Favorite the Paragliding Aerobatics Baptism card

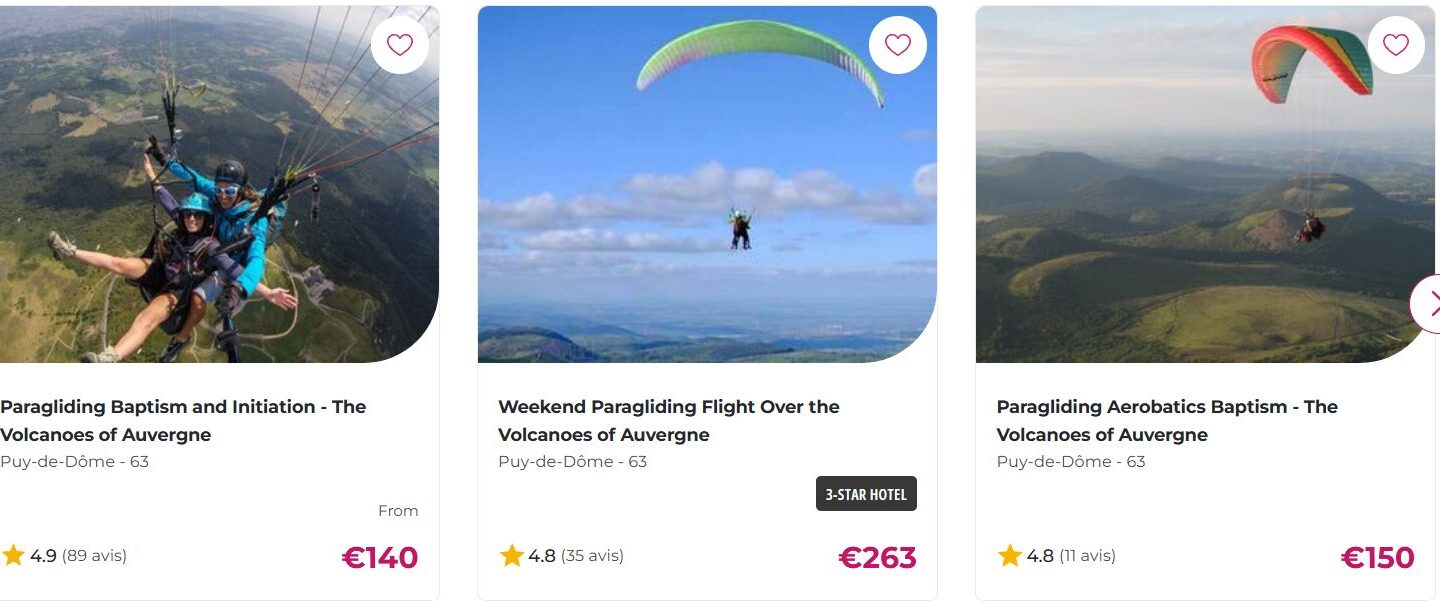click(x=1395, y=45)
